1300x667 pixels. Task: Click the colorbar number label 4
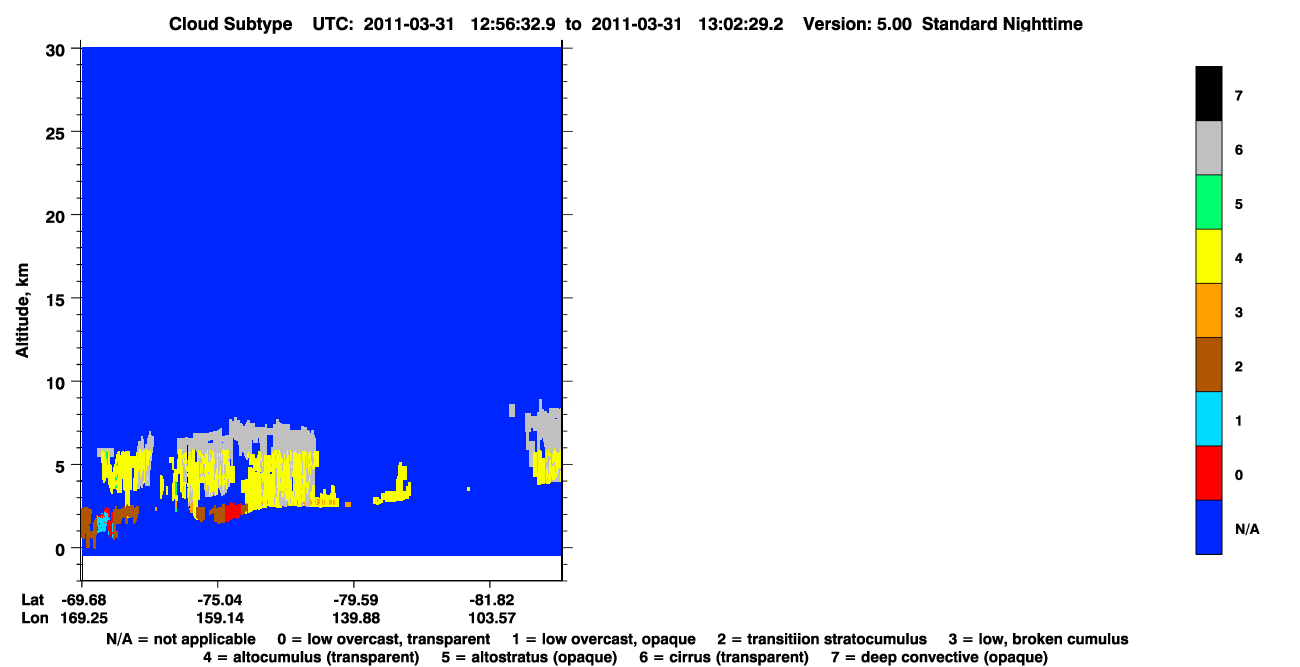pyautogui.click(x=1239, y=259)
